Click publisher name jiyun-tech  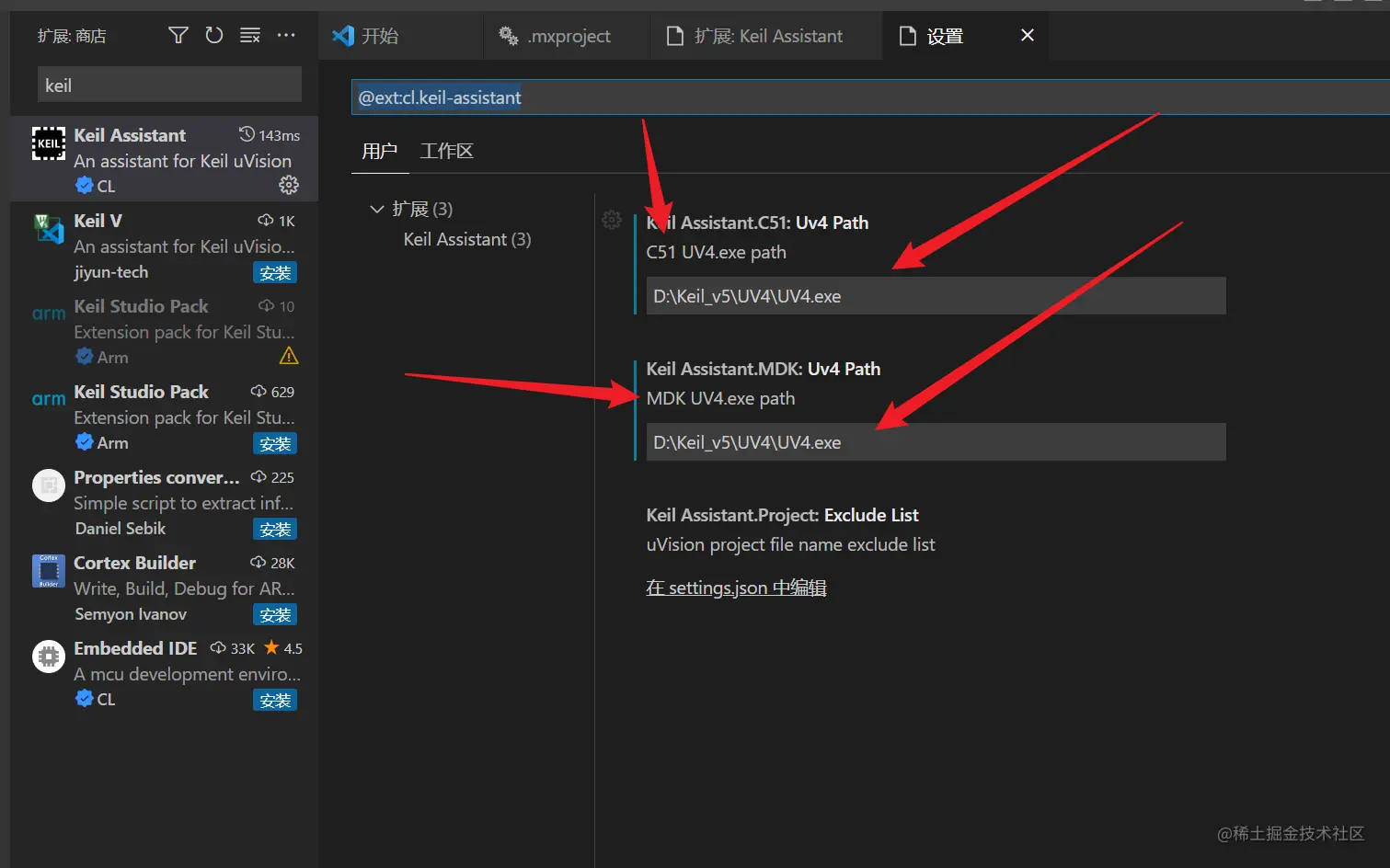click(x=110, y=272)
